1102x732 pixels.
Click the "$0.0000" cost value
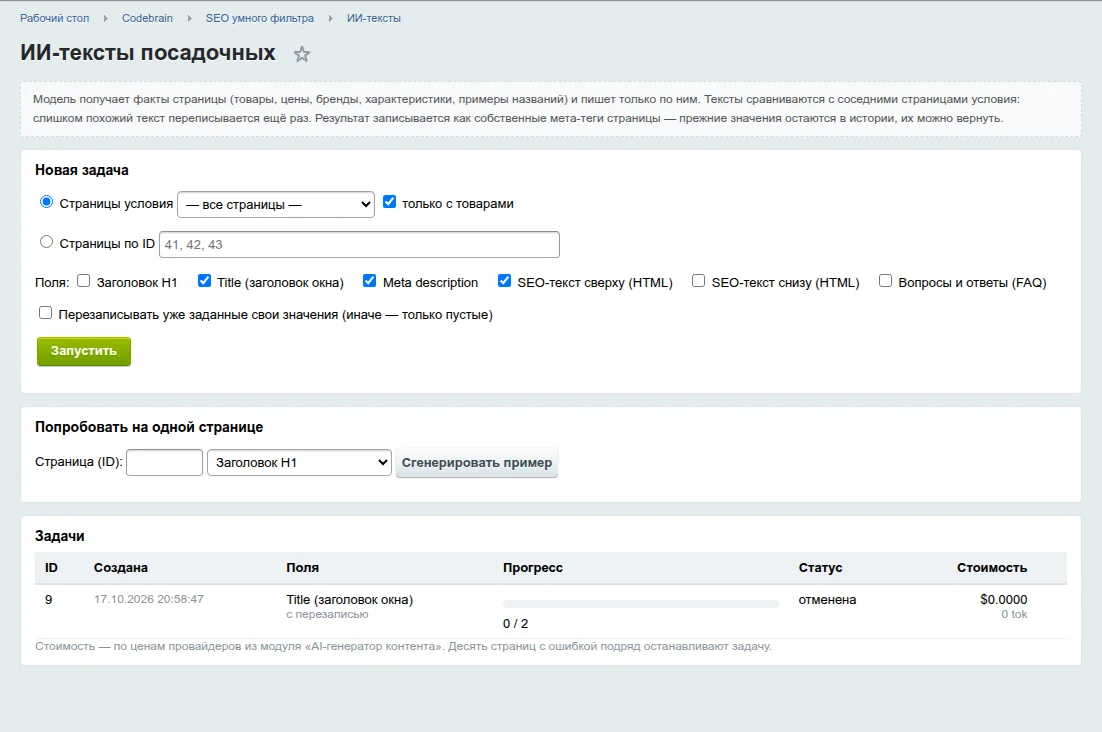(1004, 599)
